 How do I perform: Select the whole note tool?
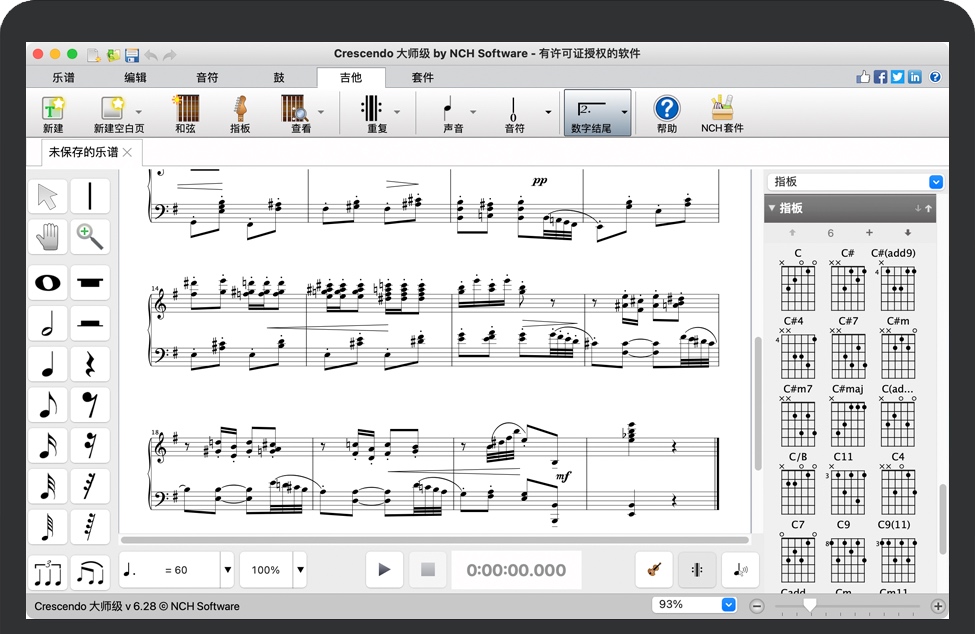[47, 282]
